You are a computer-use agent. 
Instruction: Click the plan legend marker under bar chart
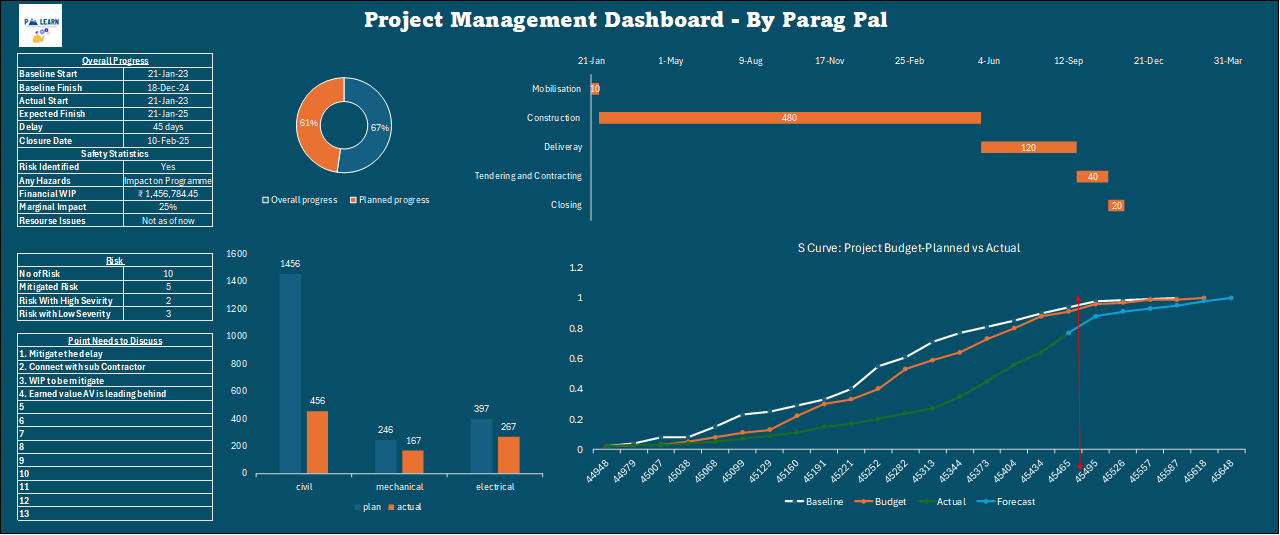coord(356,508)
